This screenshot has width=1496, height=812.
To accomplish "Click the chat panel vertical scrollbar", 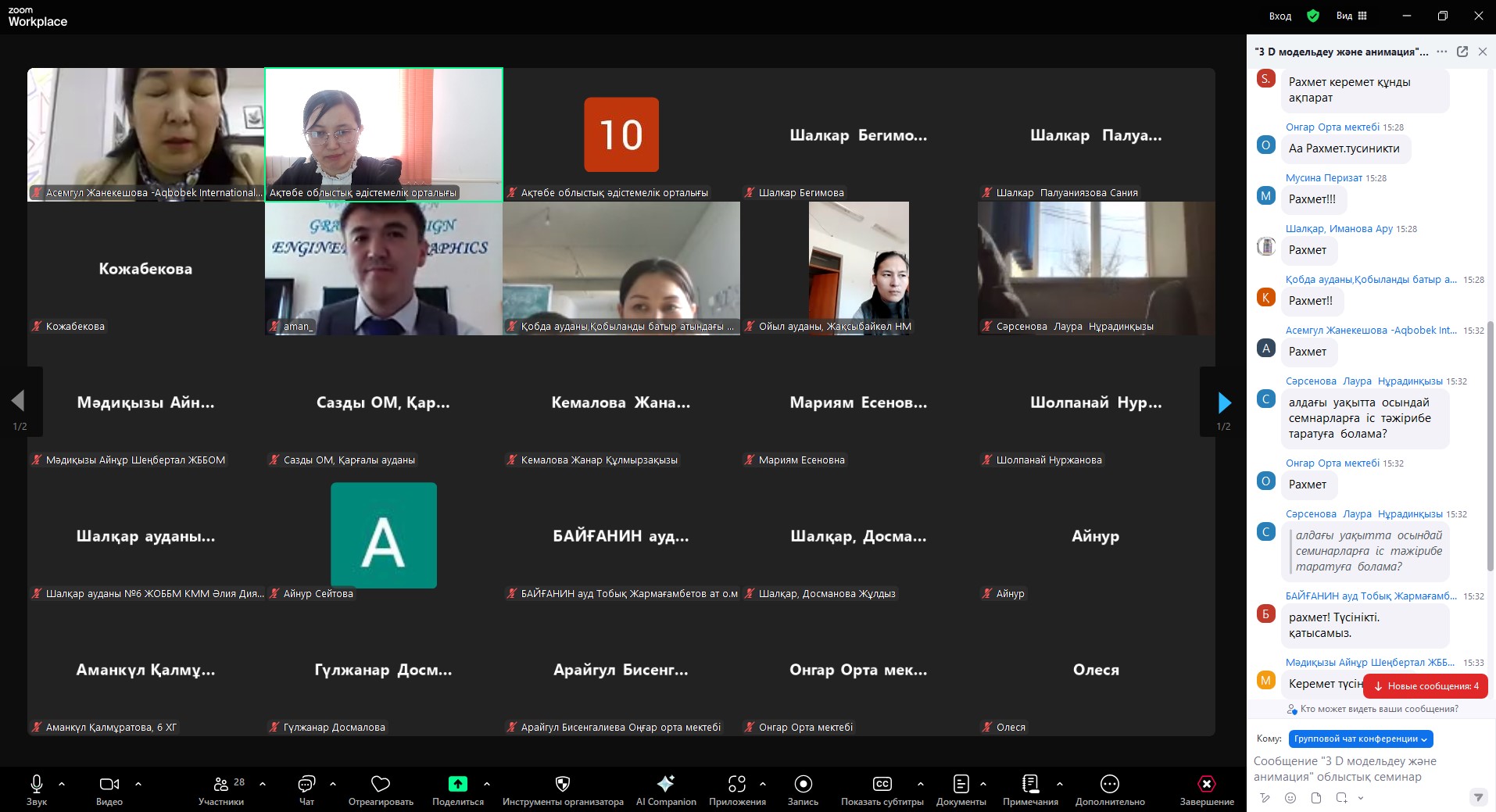I will coord(1490,445).
